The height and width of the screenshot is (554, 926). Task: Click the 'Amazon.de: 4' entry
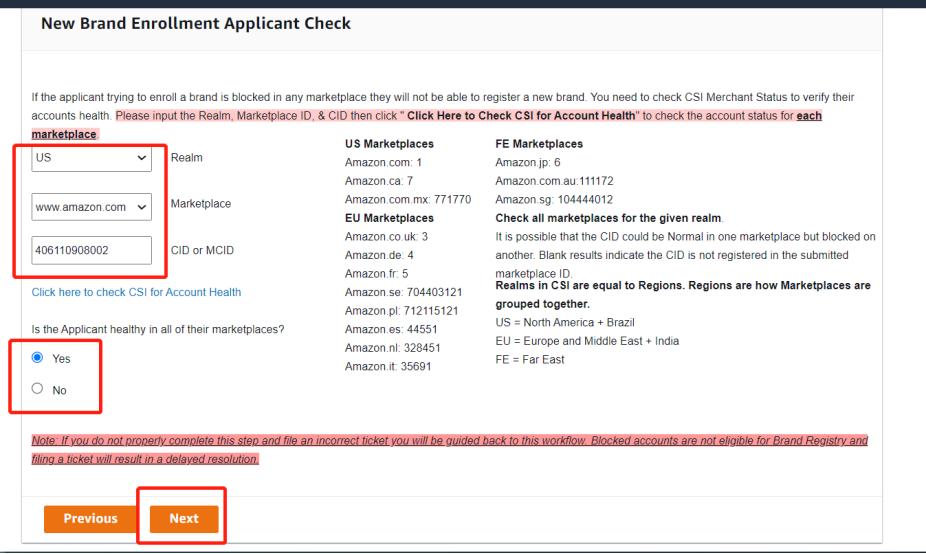tap(379, 255)
